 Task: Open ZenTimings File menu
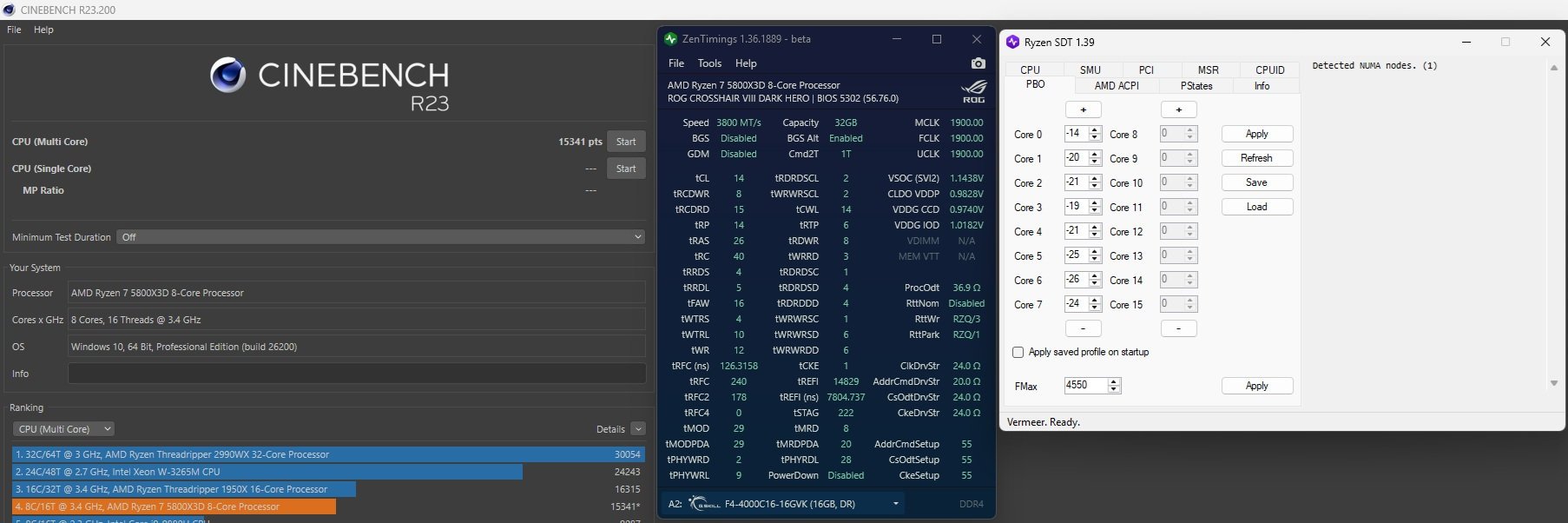coord(676,63)
